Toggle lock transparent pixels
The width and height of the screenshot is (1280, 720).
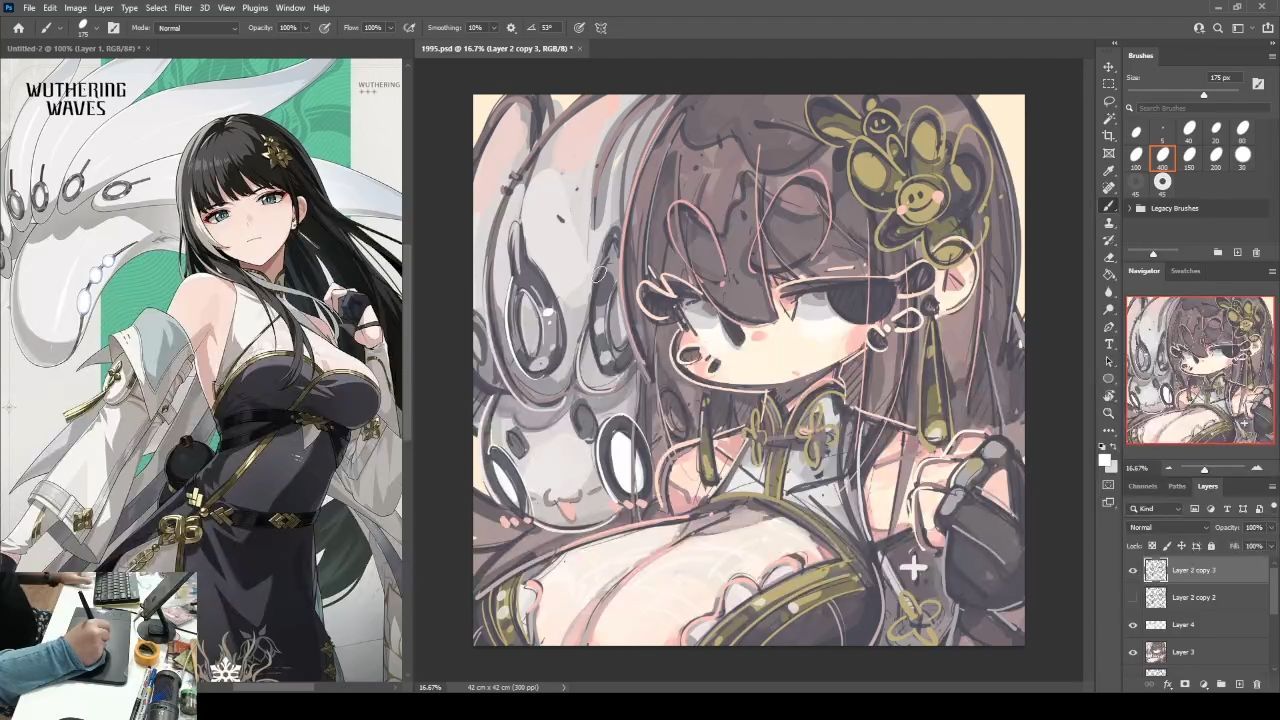pyautogui.click(x=1152, y=546)
